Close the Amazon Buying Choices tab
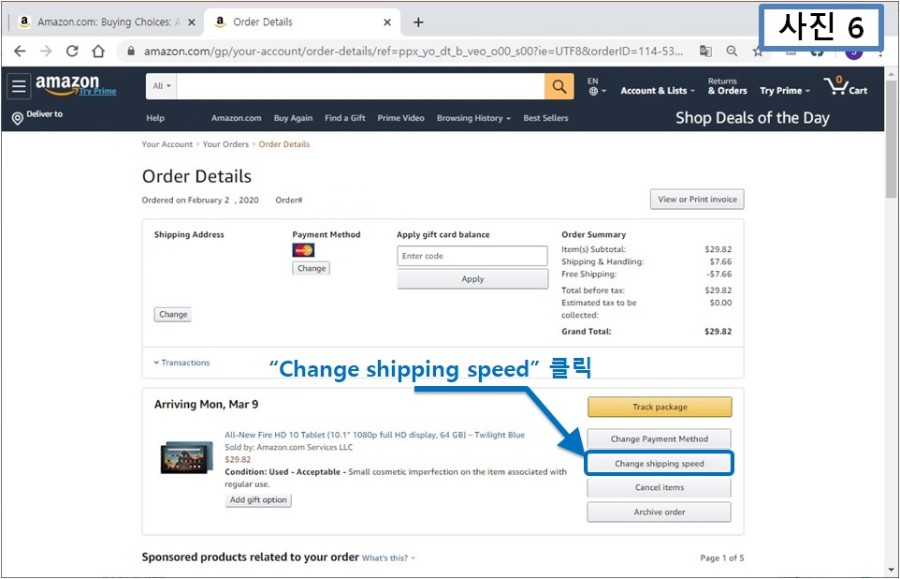 point(192,22)
